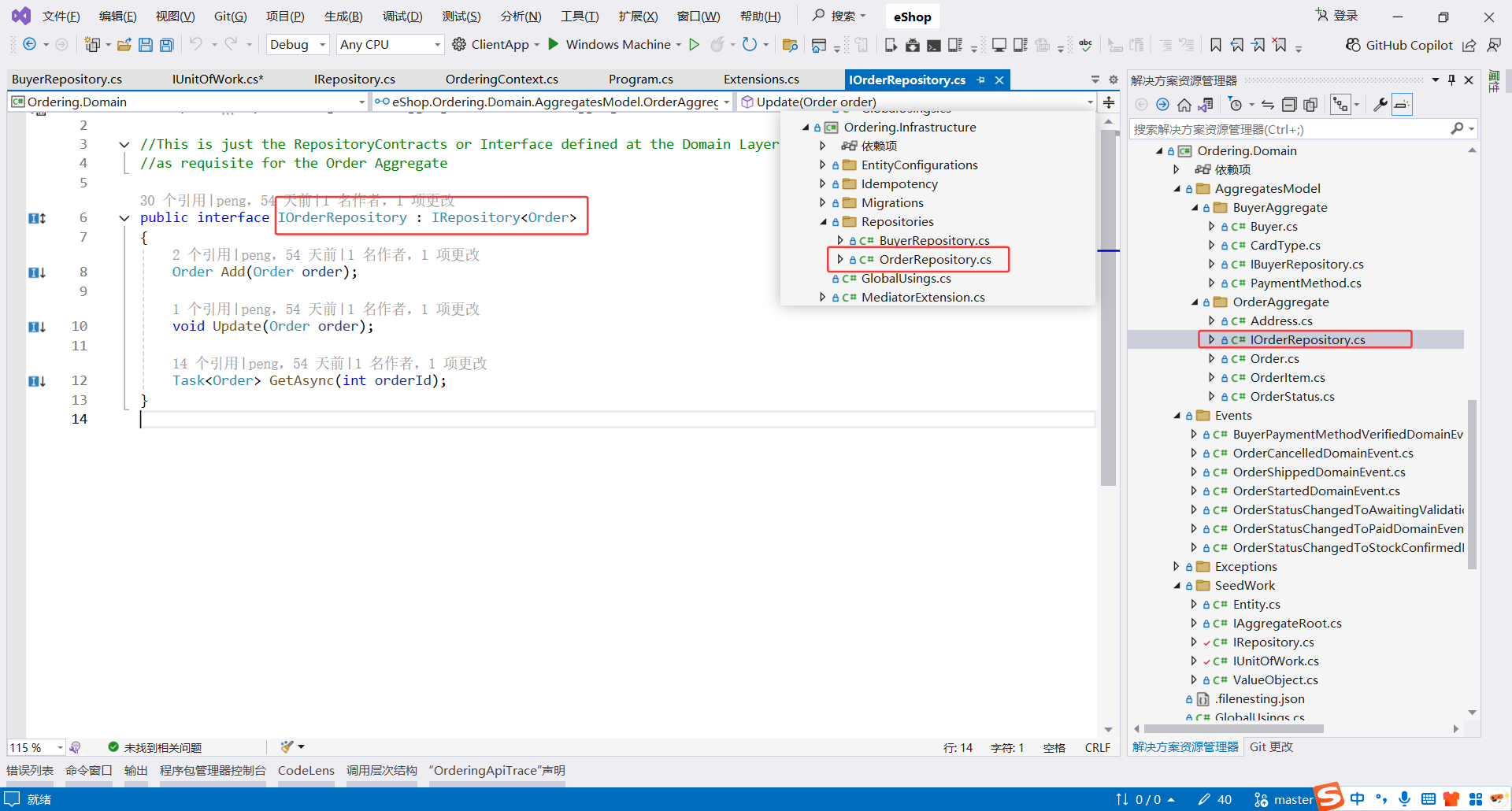
Task: Open Find in Files folder-search icon
Action: 790,45
